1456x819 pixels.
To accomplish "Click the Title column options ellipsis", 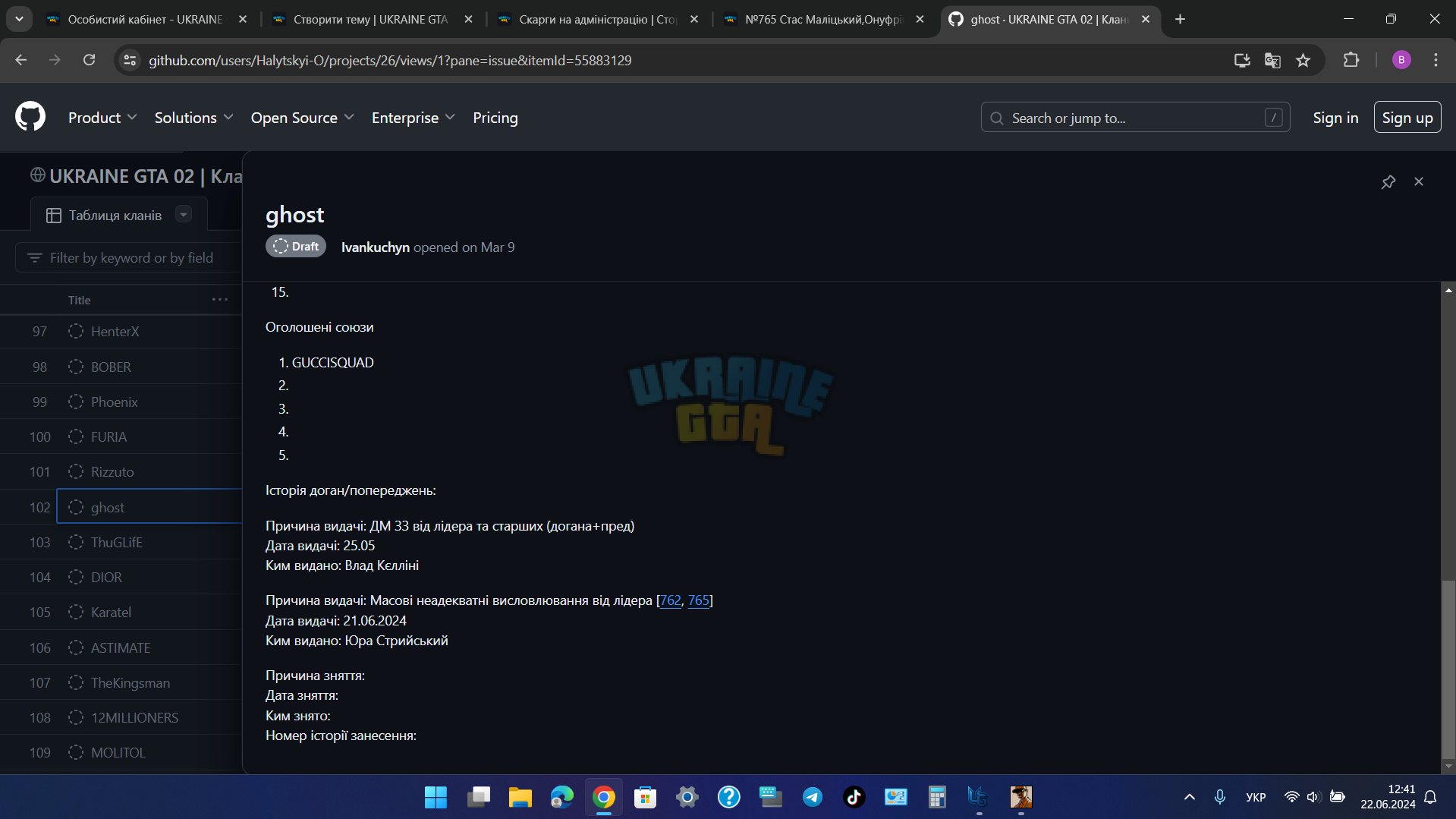I will 220,300.
